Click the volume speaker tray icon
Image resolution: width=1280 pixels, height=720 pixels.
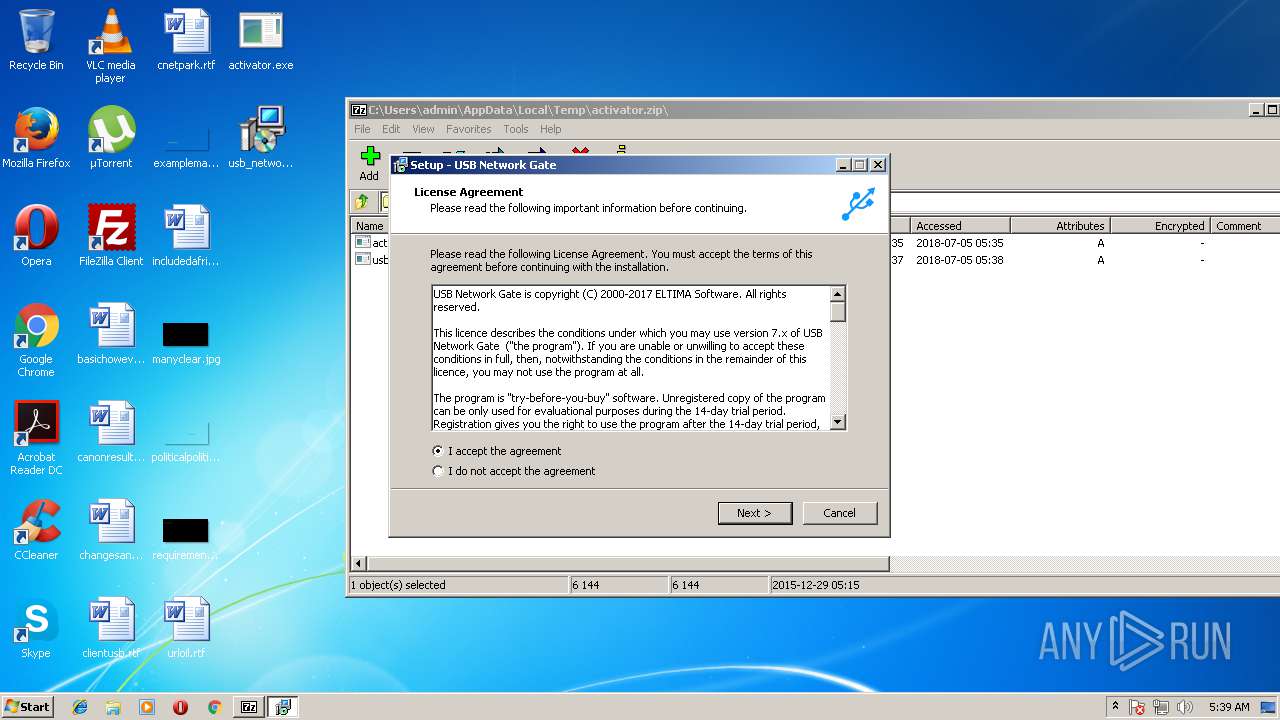[1185, 707]
